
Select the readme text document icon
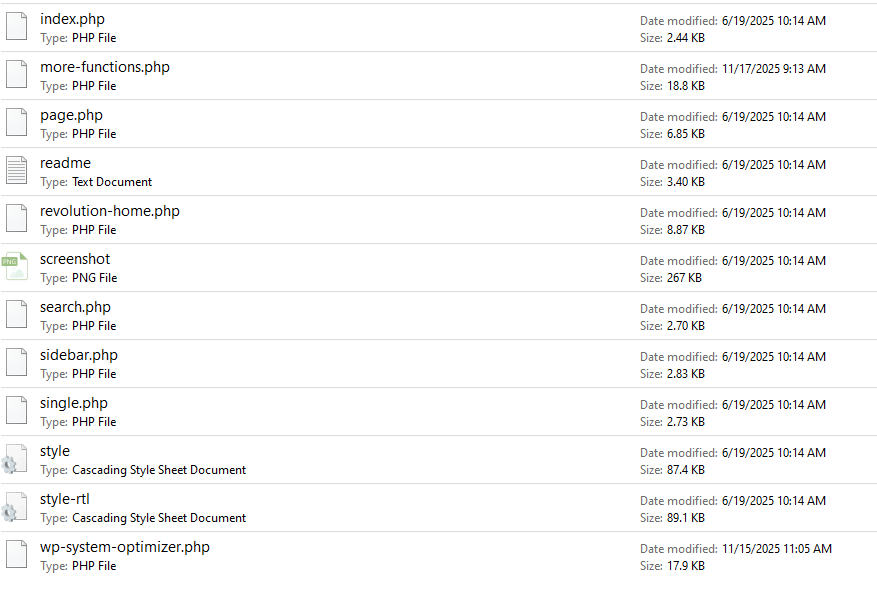click(x=16, y=171)
